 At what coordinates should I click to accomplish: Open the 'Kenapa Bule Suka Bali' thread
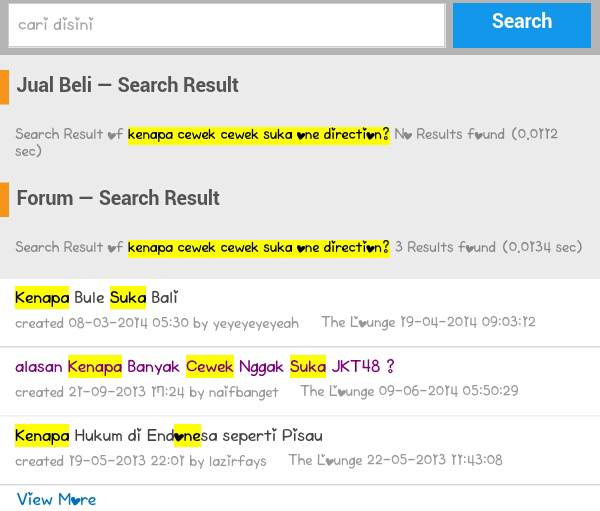(96, 297)
